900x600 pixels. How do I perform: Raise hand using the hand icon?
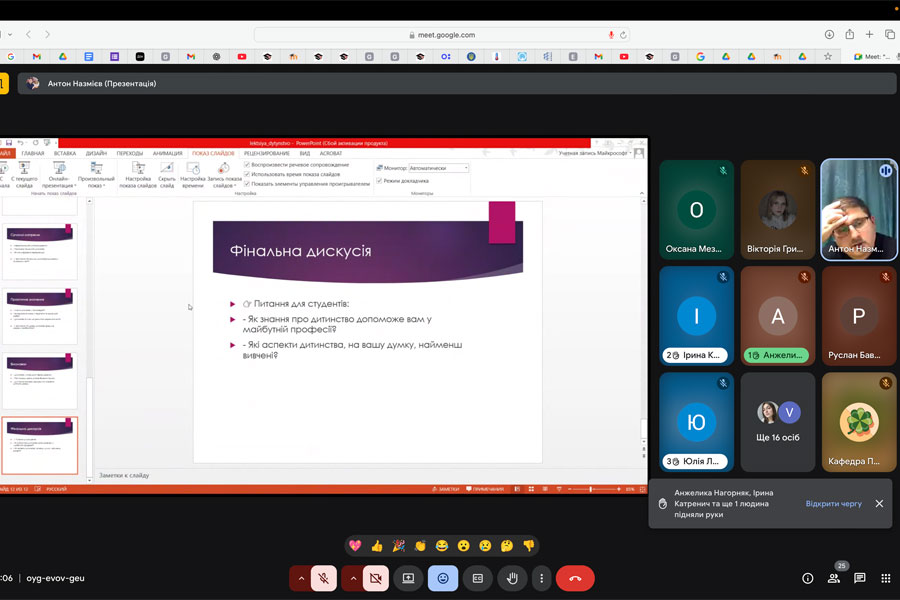[512, 578]
